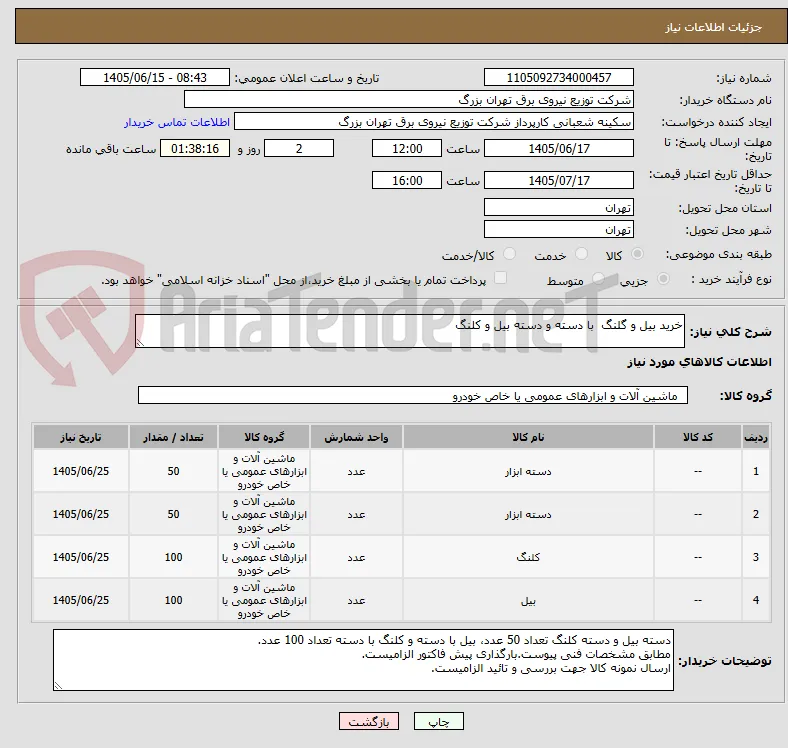Select the کالا/خدمت radio button
The image size is (788, 748).
510,254
